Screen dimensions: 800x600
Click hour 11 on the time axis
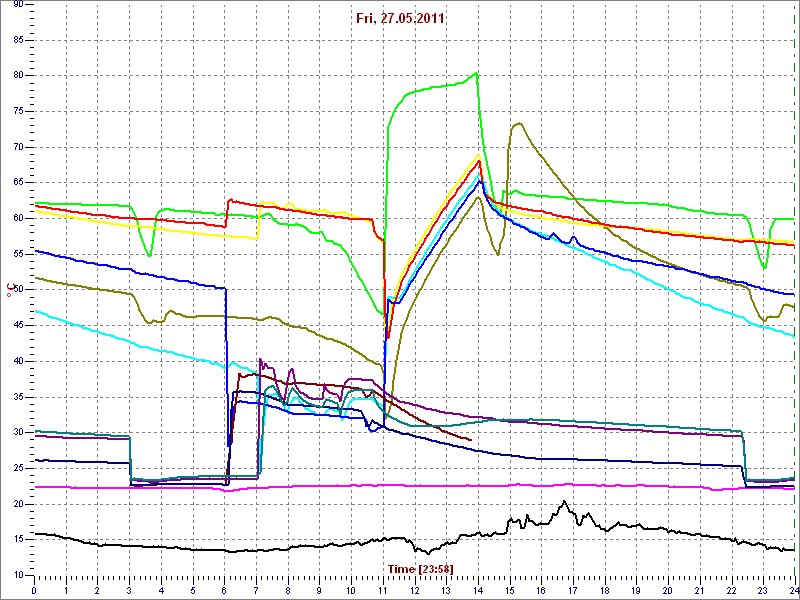[x=383, y=590]
